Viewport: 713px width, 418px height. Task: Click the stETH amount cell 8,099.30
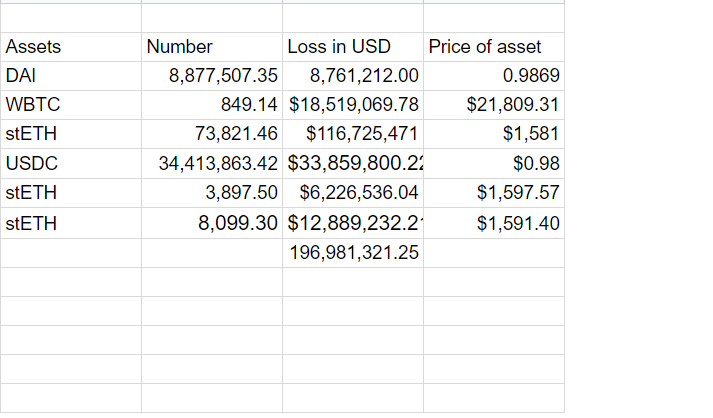pyautogui.click(x=236, y=223)
